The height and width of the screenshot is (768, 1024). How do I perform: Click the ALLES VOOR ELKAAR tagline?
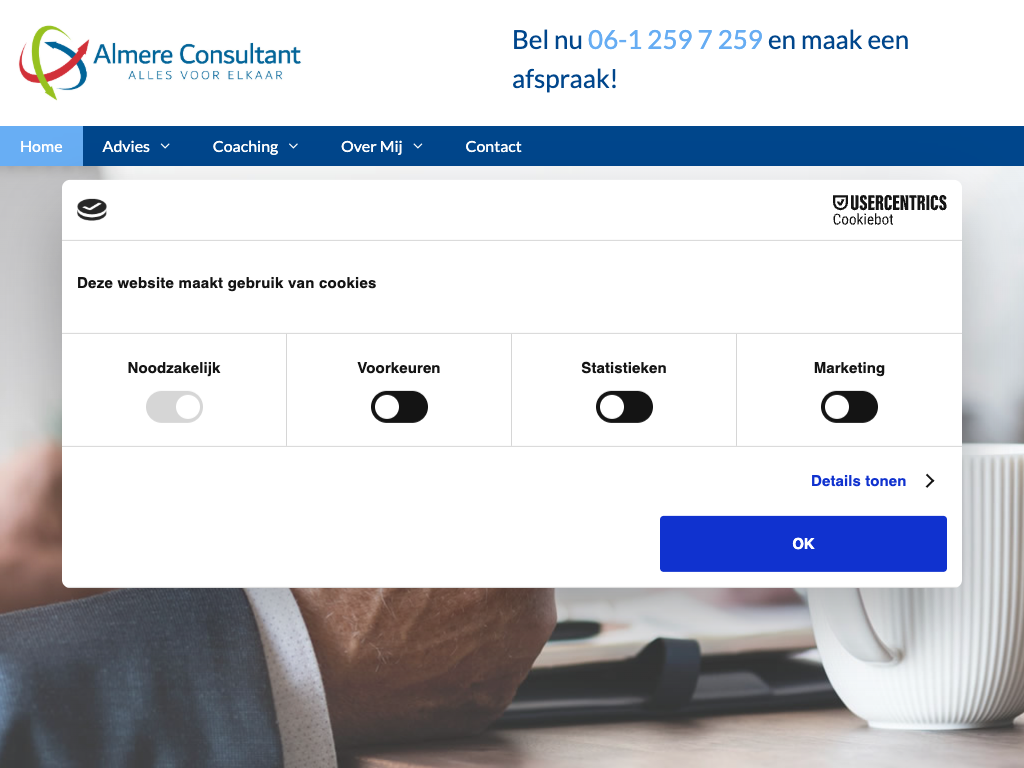click(x=206, y=75)
